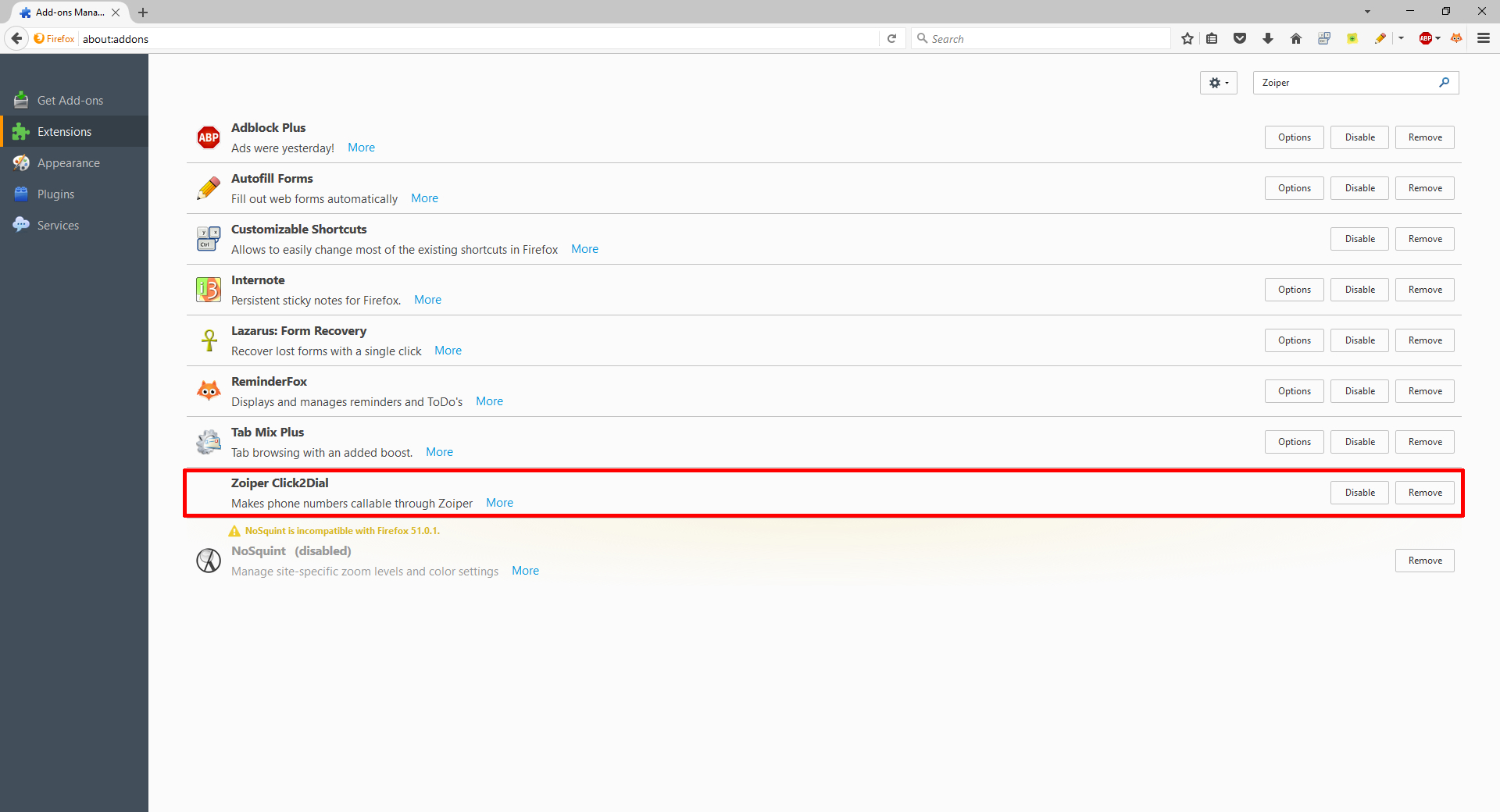This screenshot has height=812, width=1500.
Task: Click More link for Lazarus: Form Recovery
Action: click(448, 351)
